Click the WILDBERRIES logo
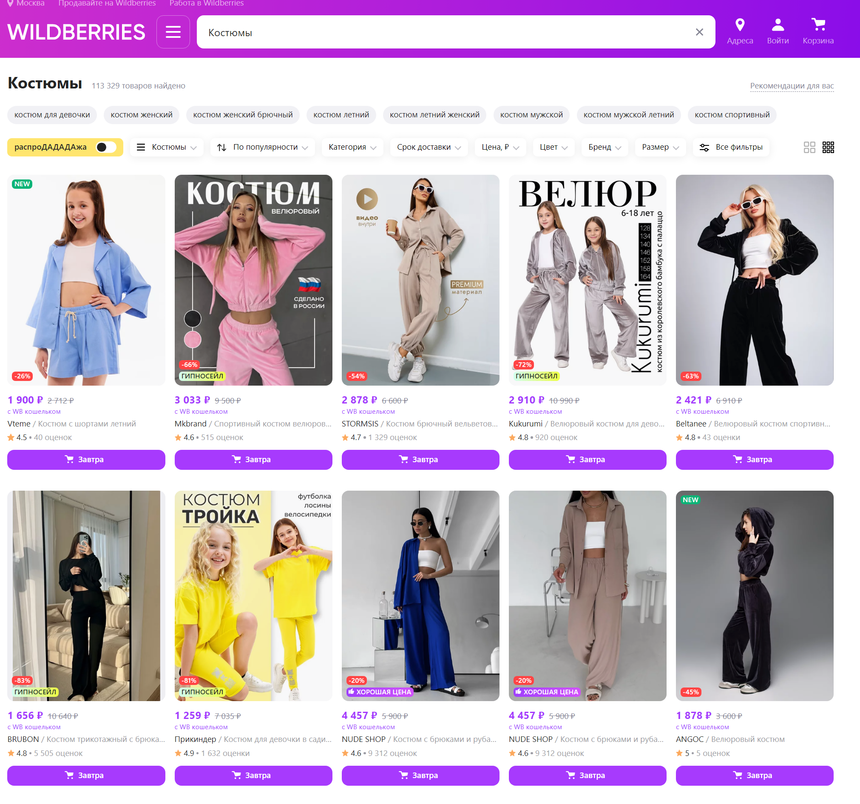860x804 pixels. 76,32
